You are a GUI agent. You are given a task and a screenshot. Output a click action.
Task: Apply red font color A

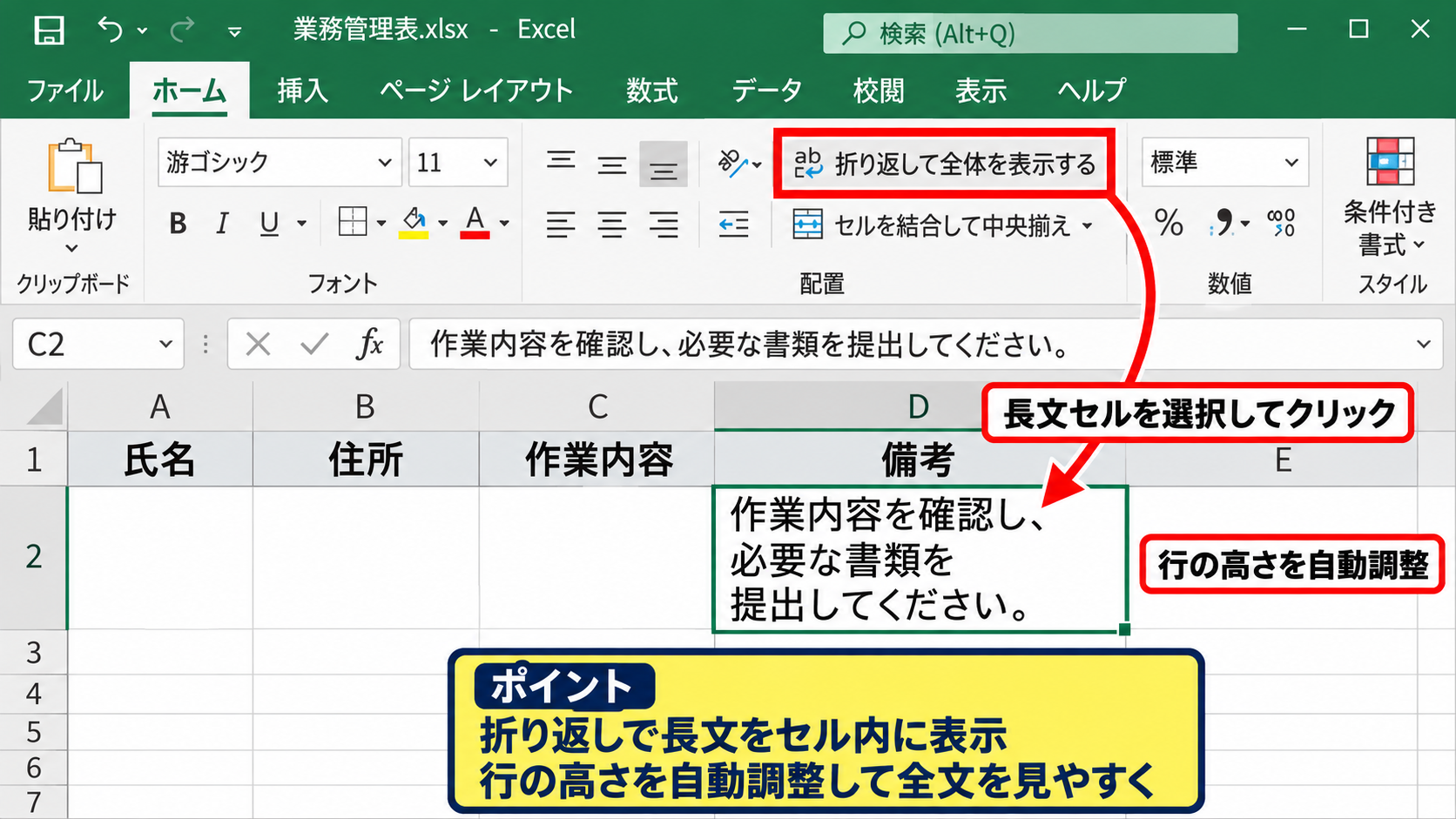[x=475, y=223]
